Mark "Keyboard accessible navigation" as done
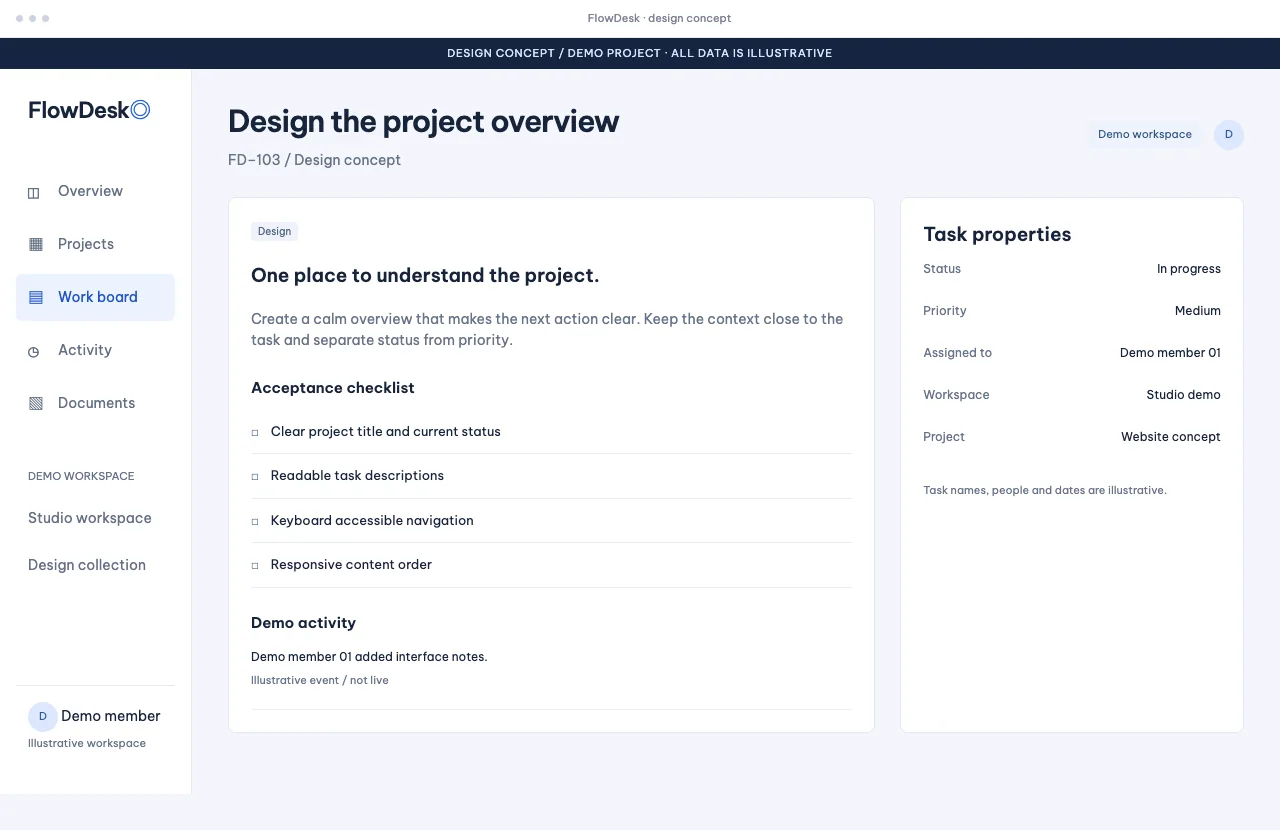The width and height of the screenshot is (1280, 830). click(255, 521)
